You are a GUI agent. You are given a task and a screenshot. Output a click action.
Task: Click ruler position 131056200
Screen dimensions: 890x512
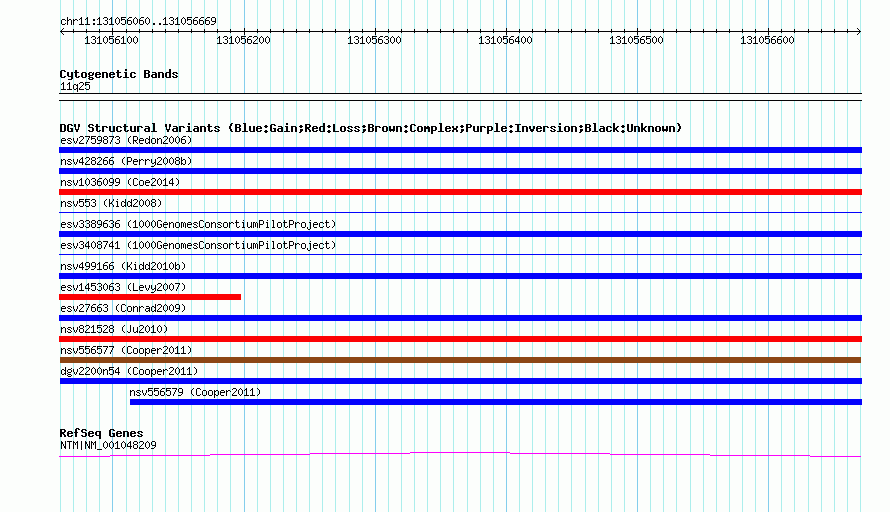click(x=244, y=40)
